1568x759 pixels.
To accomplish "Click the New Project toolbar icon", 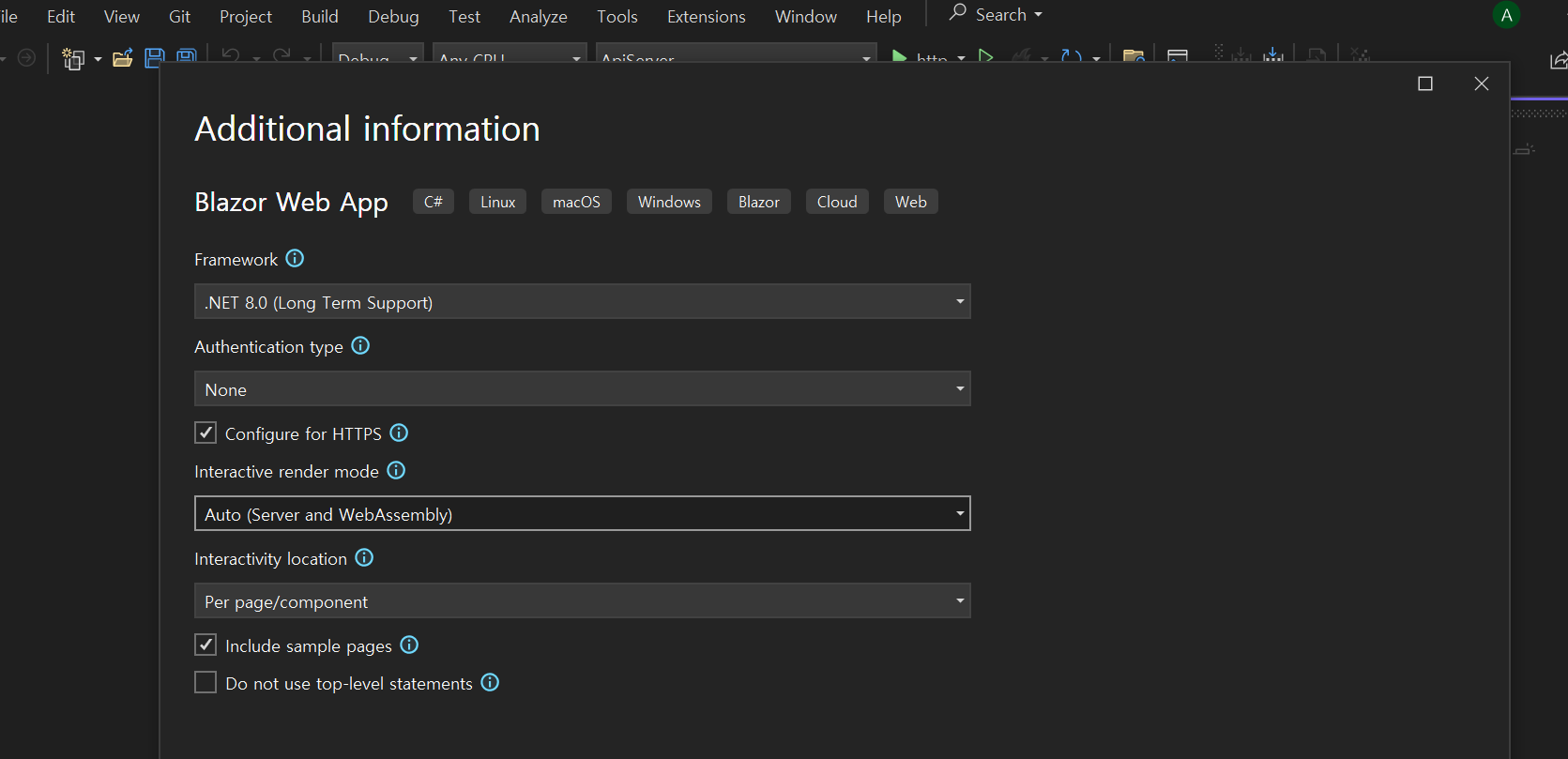I will pyautogui.click(x=73, y=58).
